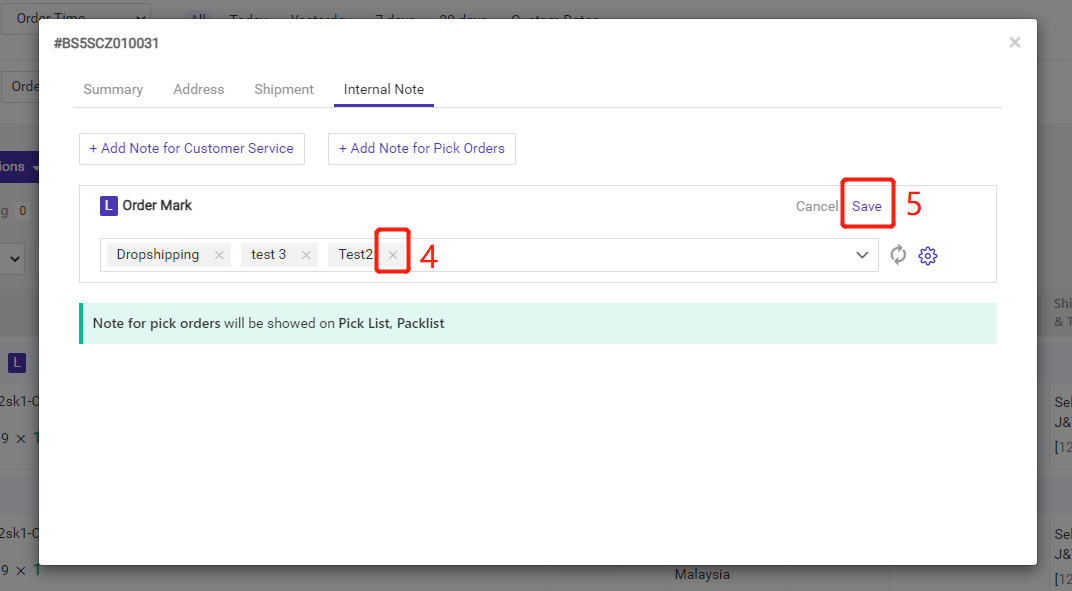The image size is (1072, 591).
Task: Click the Dropshipping tag label
Action: click(157, 254)
